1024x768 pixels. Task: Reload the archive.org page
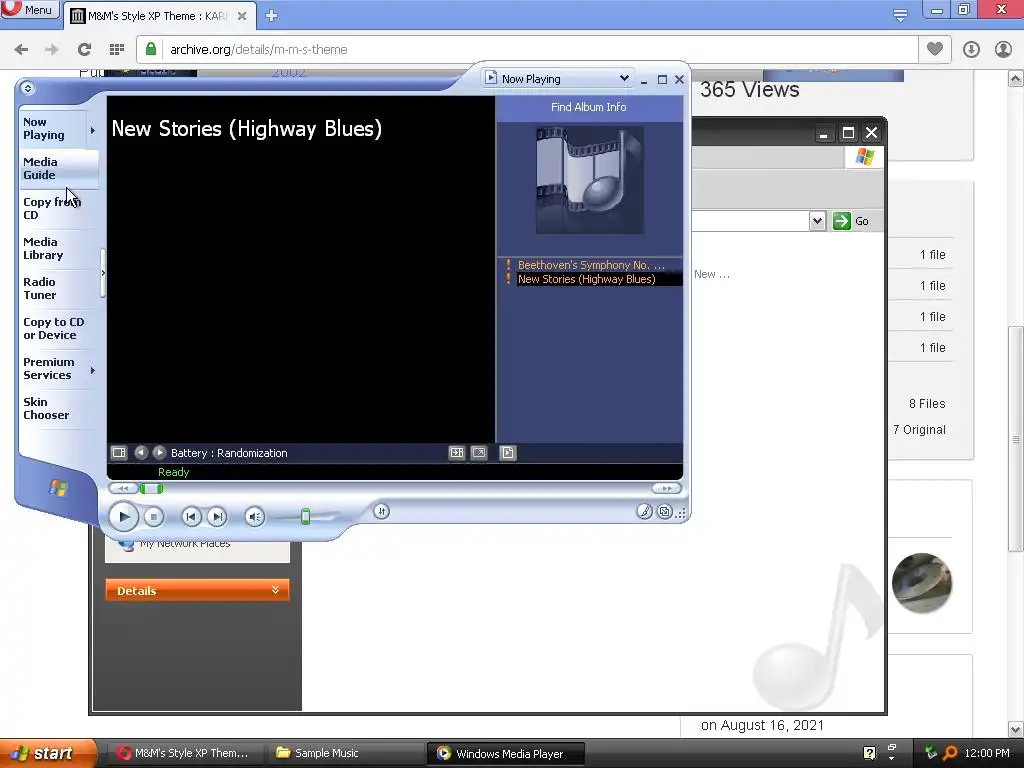pyautogui.click(x=84, y=50)
